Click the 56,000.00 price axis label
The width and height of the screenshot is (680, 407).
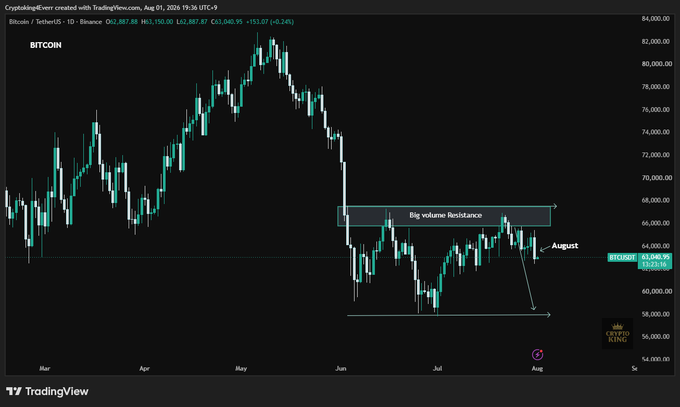655,336
